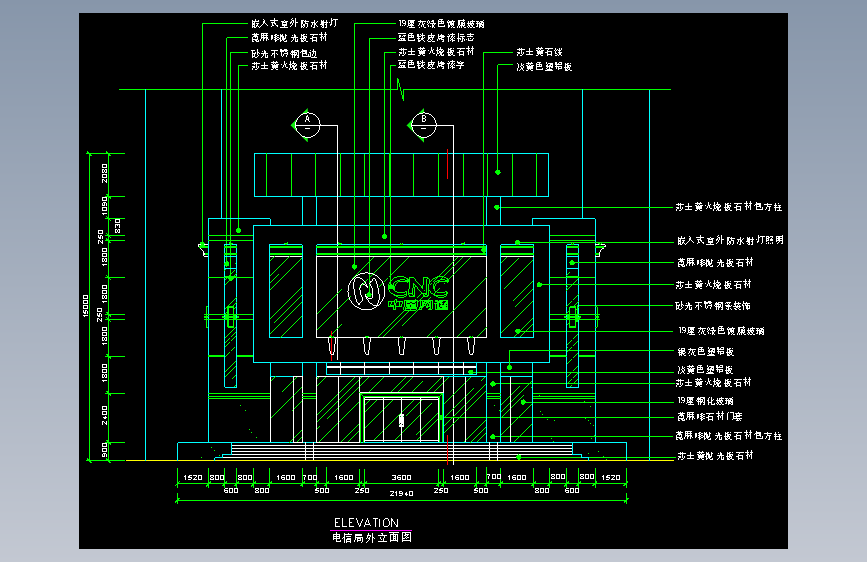This screenshot has height=562, width=867.
Task: Click the 蓝色铁皮烤漆标志 label
Action: pos(436,38)
